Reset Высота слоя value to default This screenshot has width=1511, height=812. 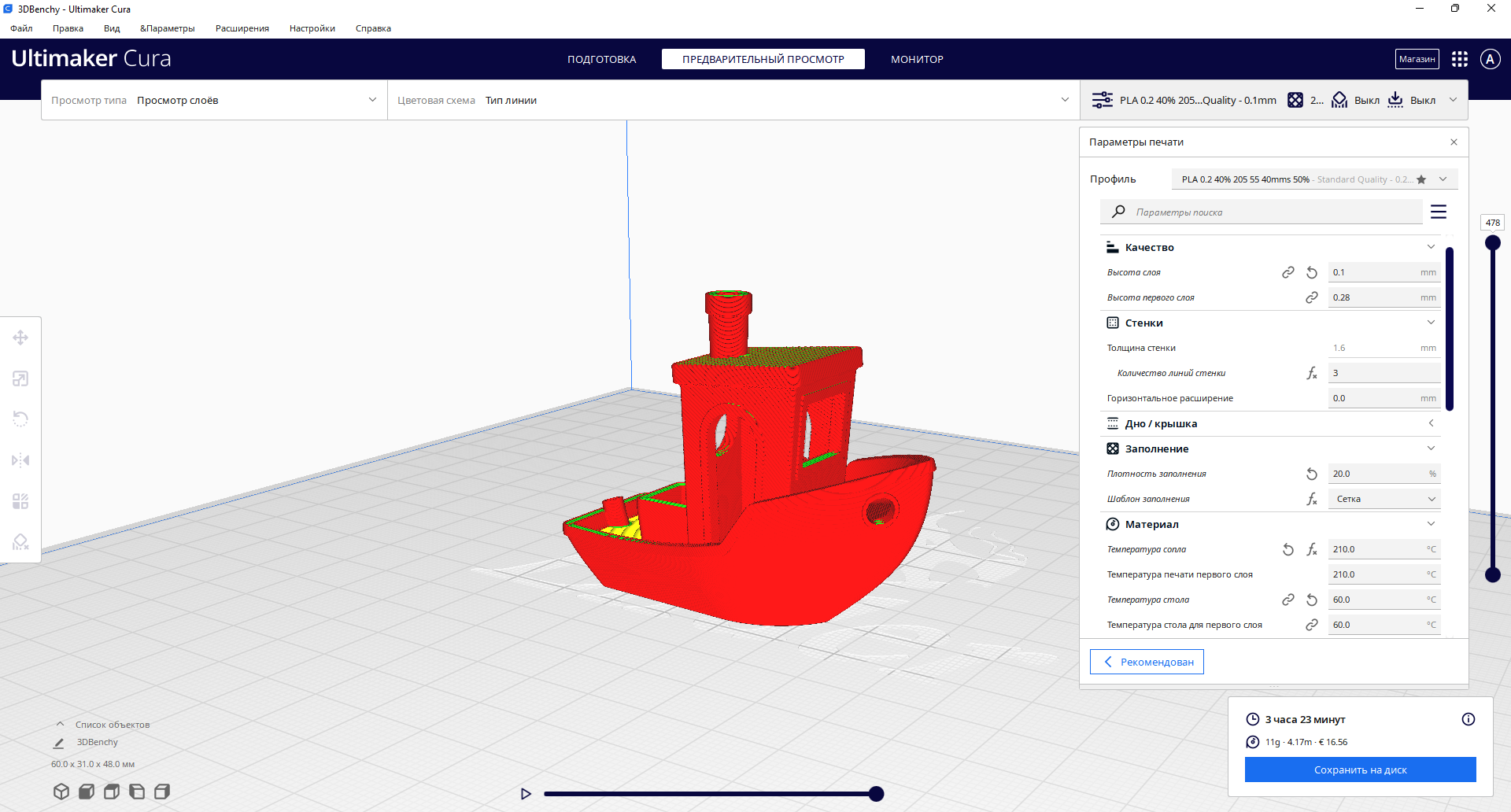[1312, 272]
